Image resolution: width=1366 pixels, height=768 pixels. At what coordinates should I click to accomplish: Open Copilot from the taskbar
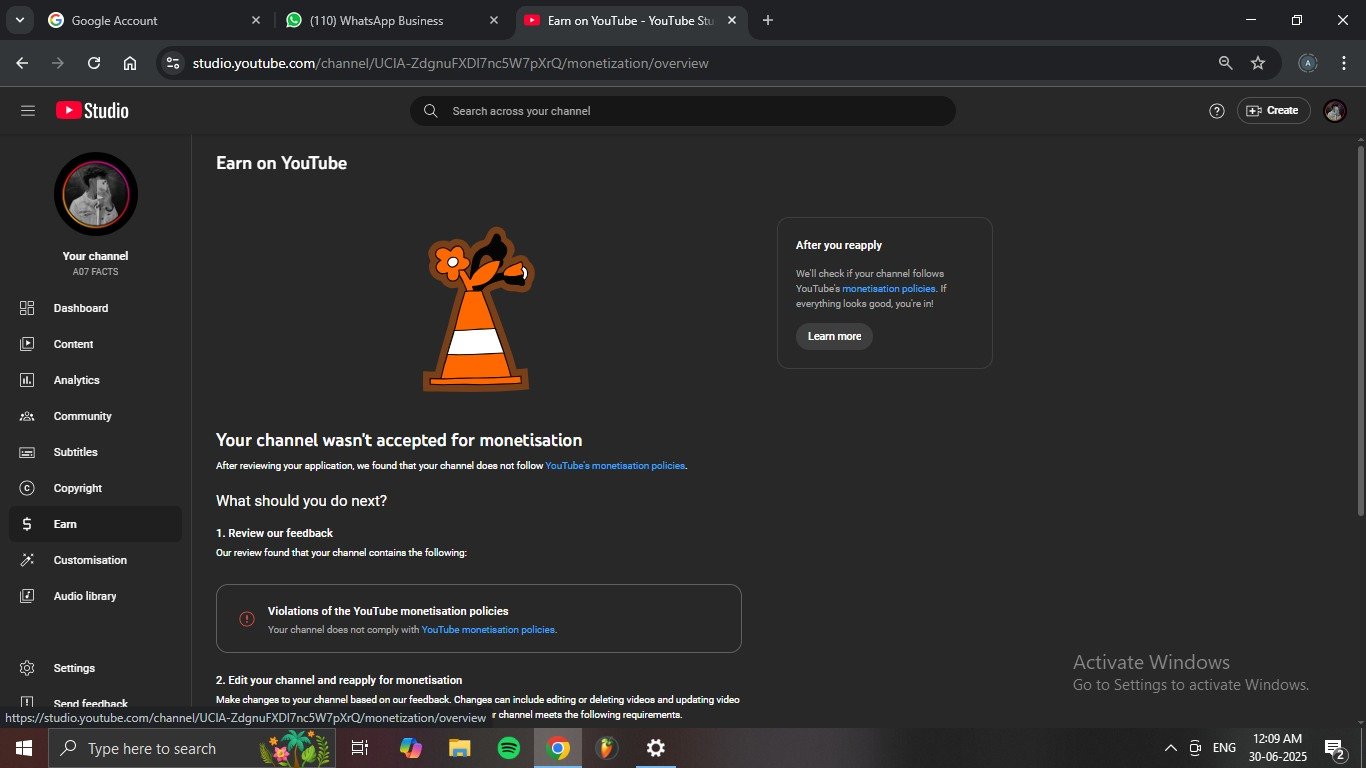[411, 748]
